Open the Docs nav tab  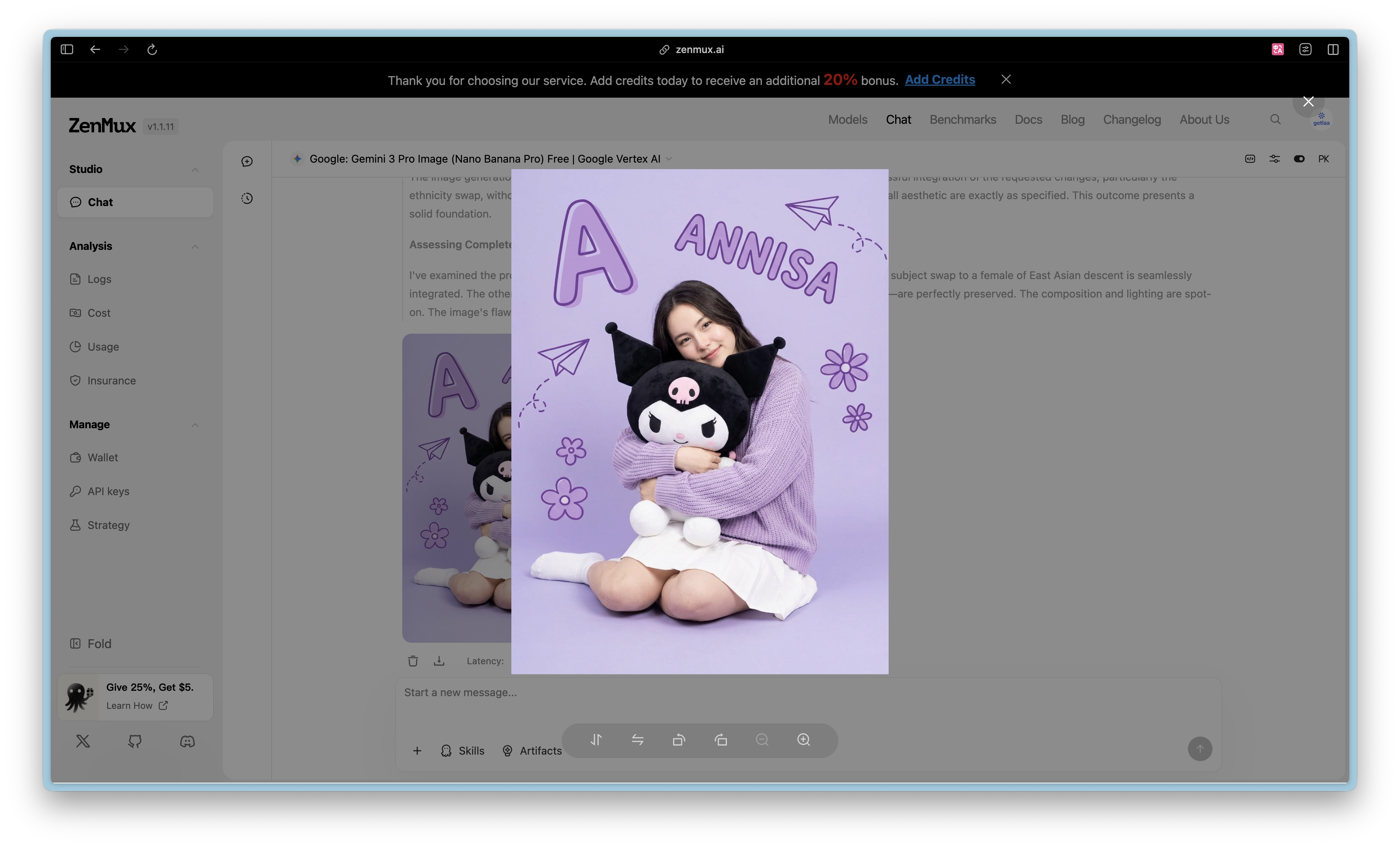tap(1028, 119)
